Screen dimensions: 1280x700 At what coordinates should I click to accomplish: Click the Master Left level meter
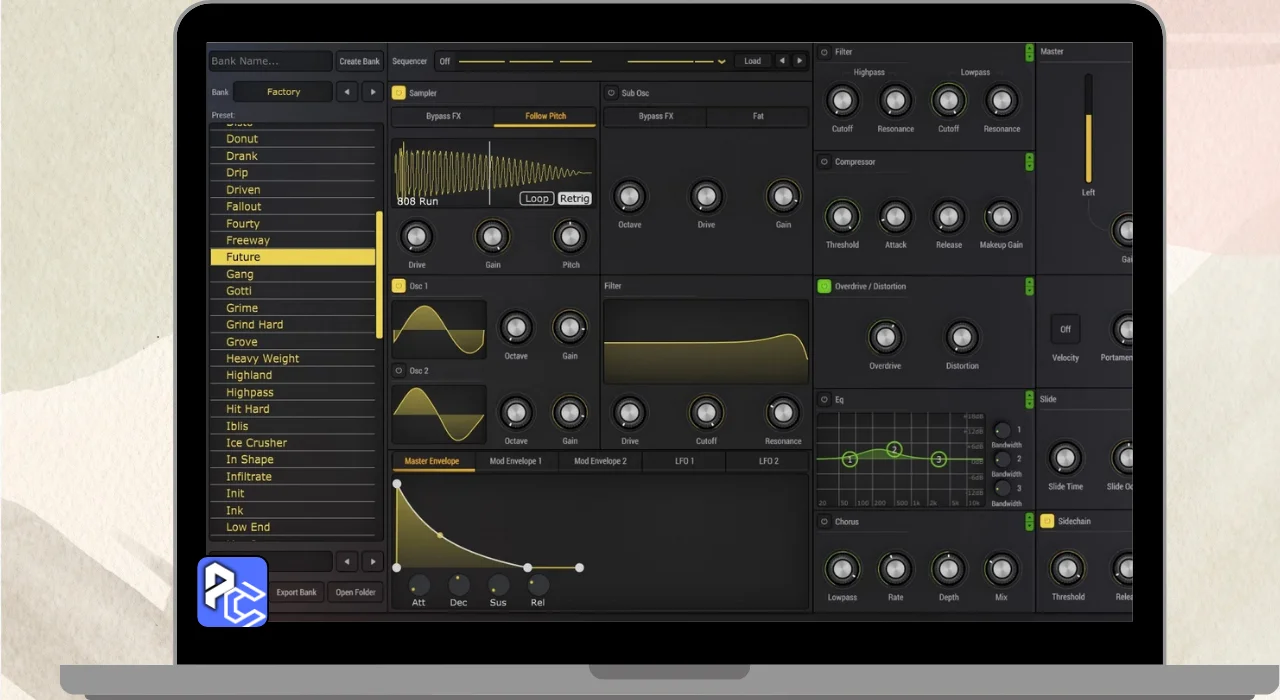1088,128
